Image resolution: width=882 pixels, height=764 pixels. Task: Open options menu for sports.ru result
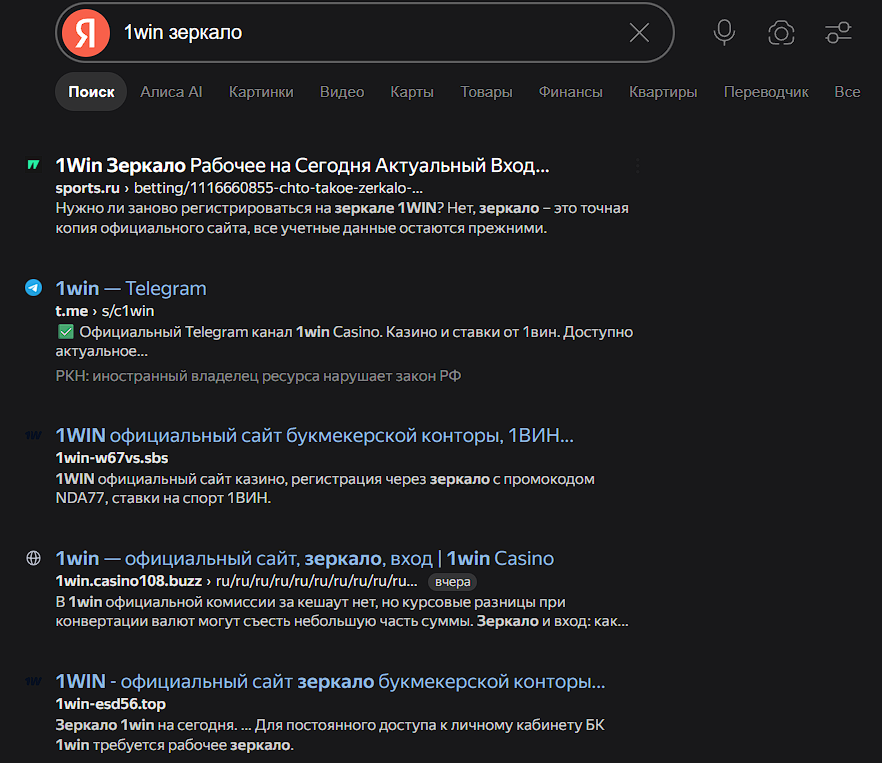[637, 166]
